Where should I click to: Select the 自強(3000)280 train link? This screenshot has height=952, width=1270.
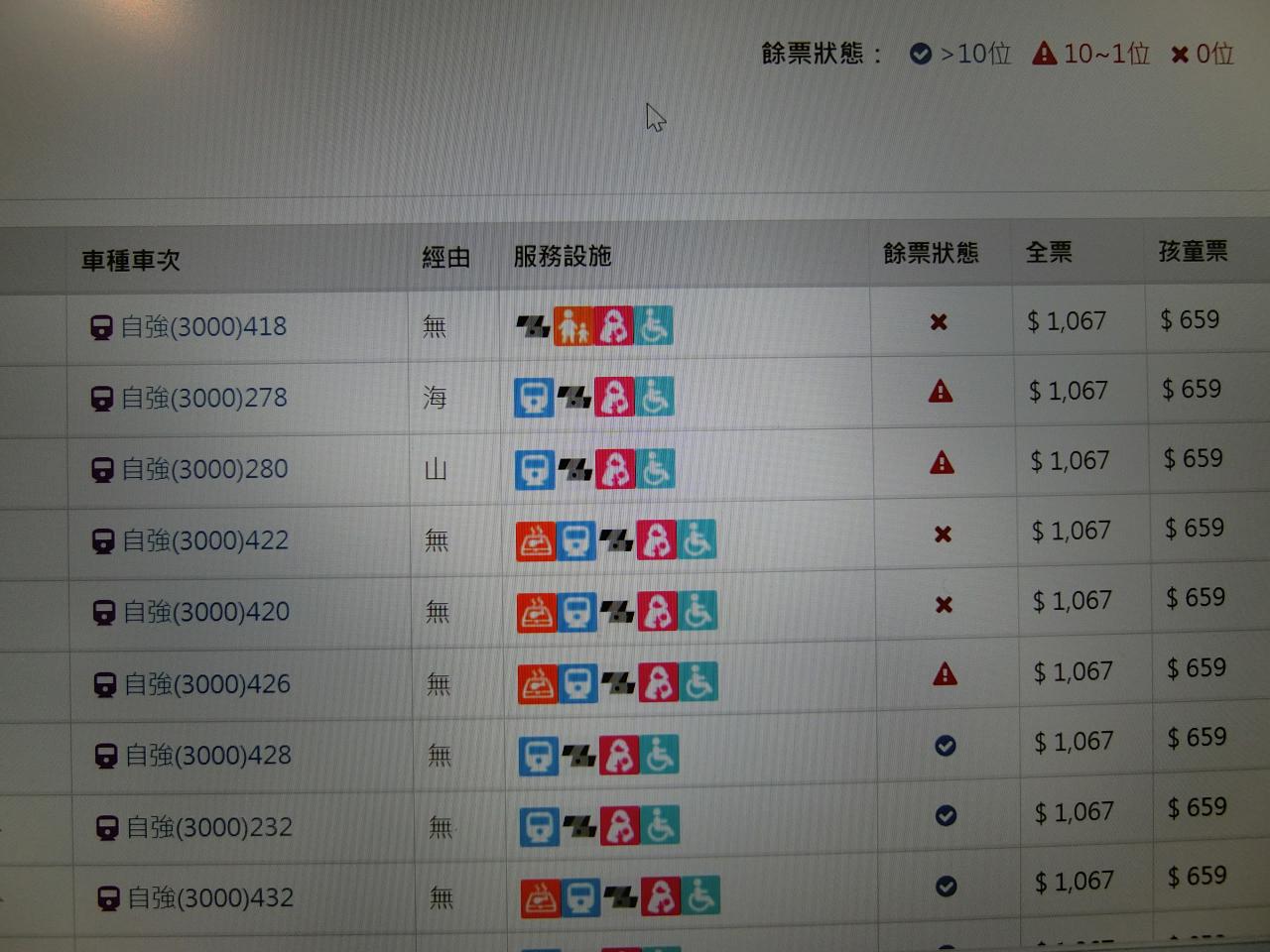(204, 469)
